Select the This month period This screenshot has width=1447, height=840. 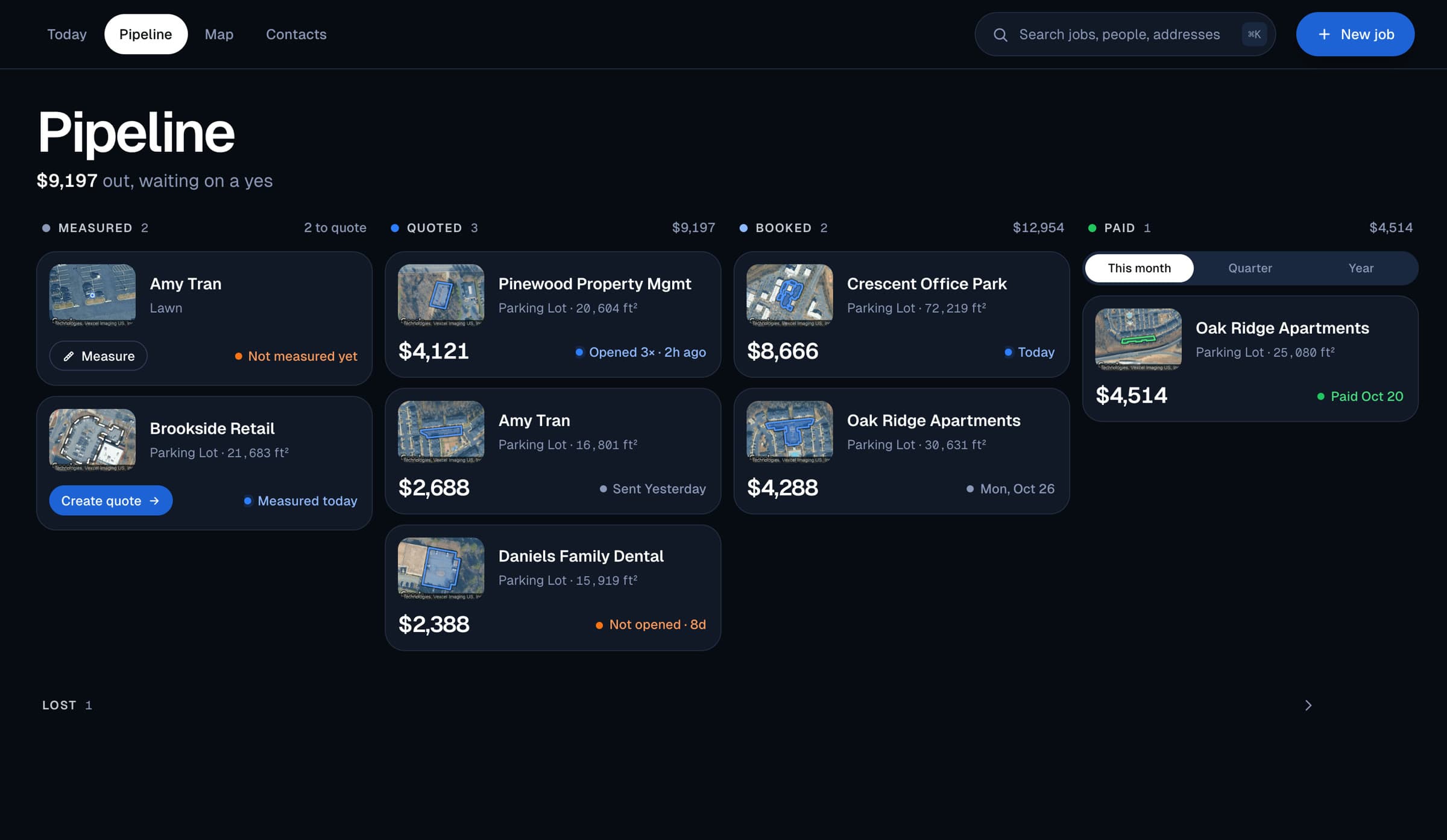(1139, 268)
